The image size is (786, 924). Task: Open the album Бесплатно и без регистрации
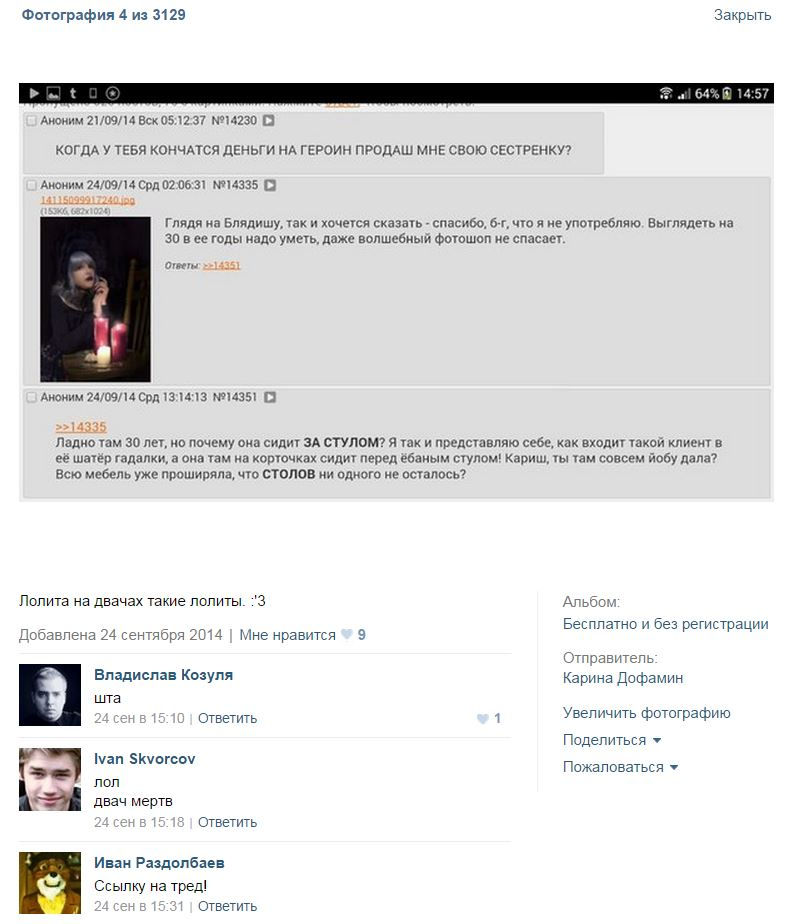[x=665, y=624]
